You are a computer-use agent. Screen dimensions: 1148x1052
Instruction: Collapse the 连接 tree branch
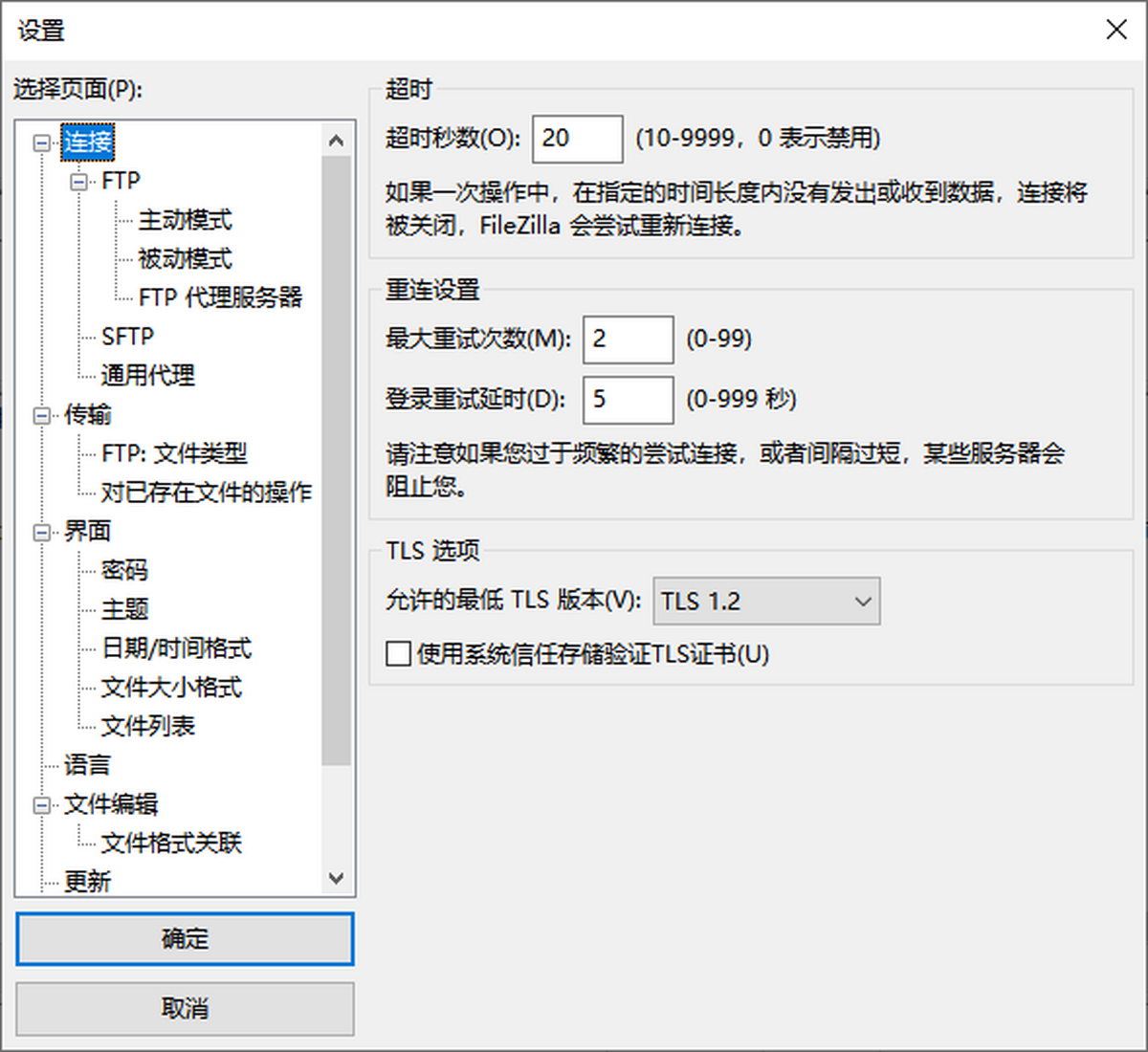tap(40, 142)
